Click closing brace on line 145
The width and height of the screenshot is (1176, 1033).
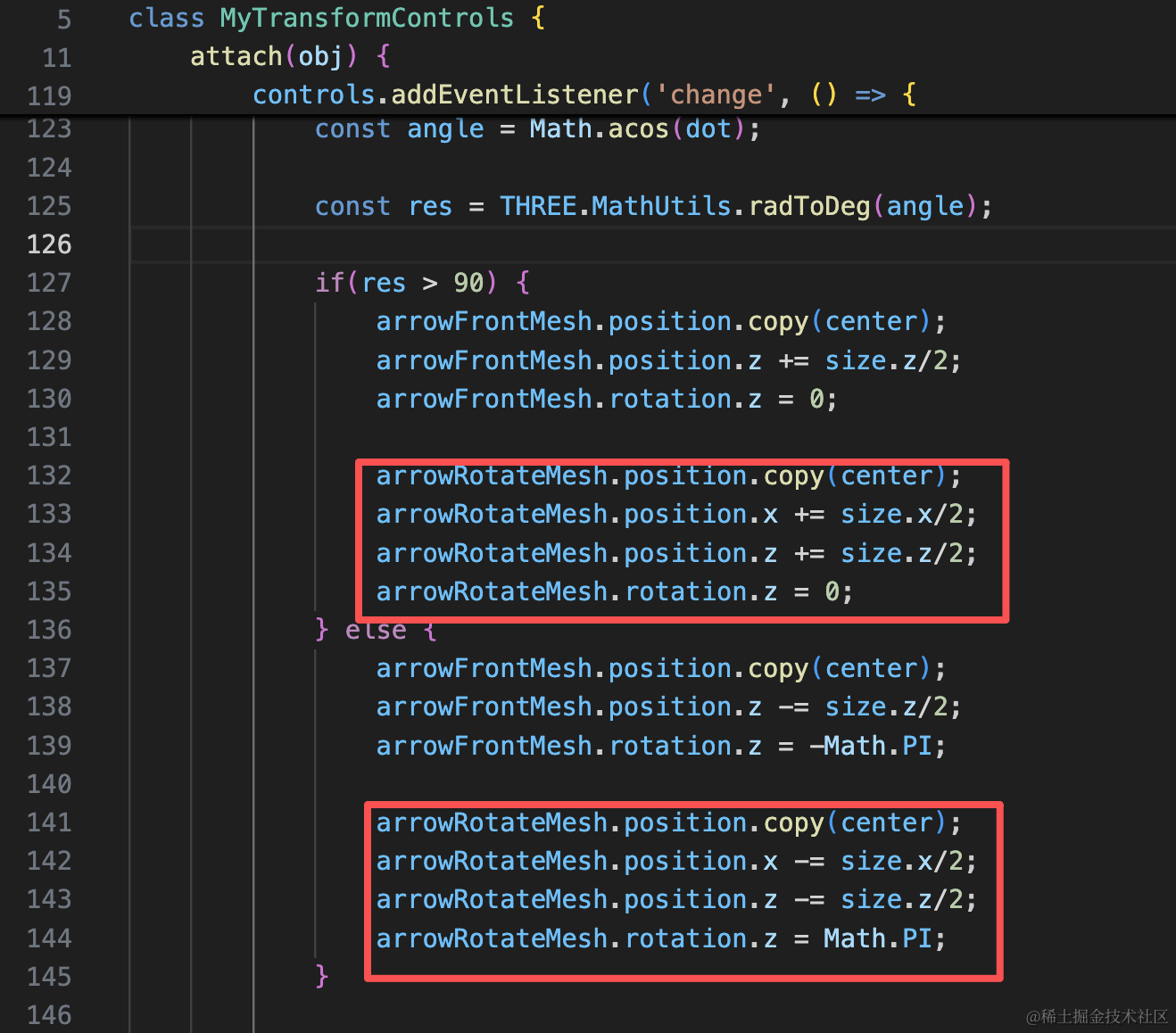click(322, 977)
